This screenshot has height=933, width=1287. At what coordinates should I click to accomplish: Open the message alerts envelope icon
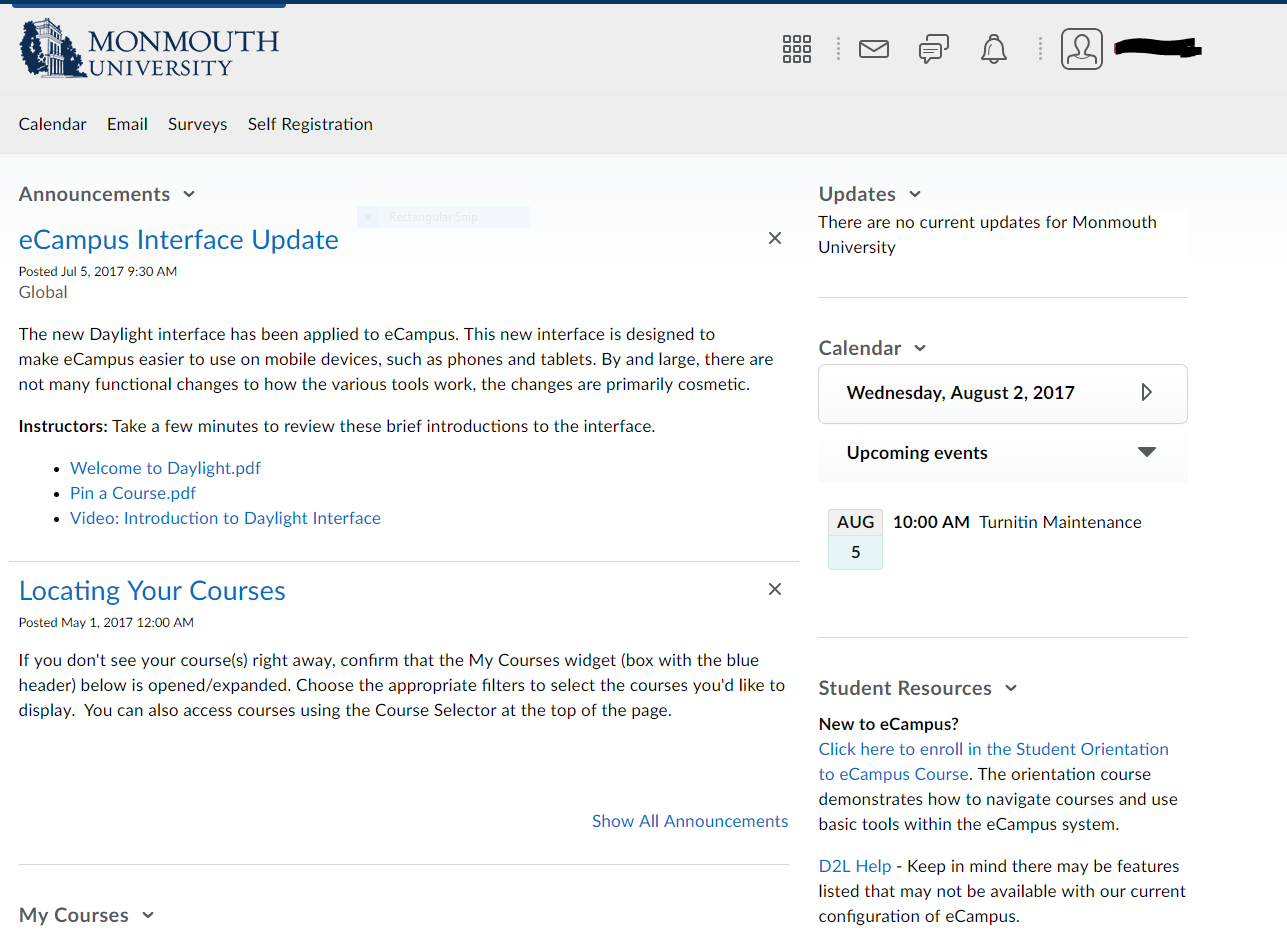873,49
